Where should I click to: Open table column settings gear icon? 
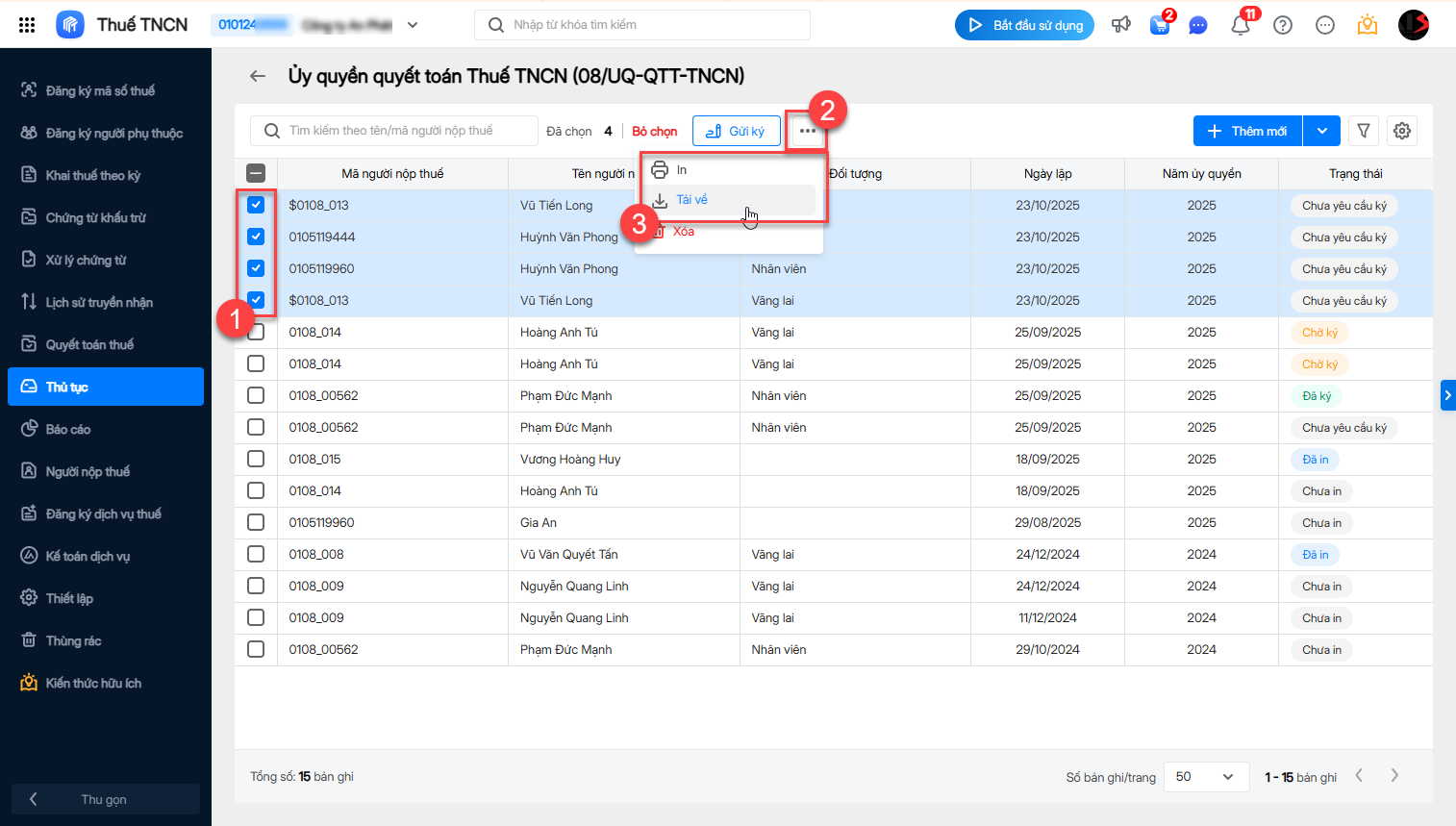click(1402, 131)
